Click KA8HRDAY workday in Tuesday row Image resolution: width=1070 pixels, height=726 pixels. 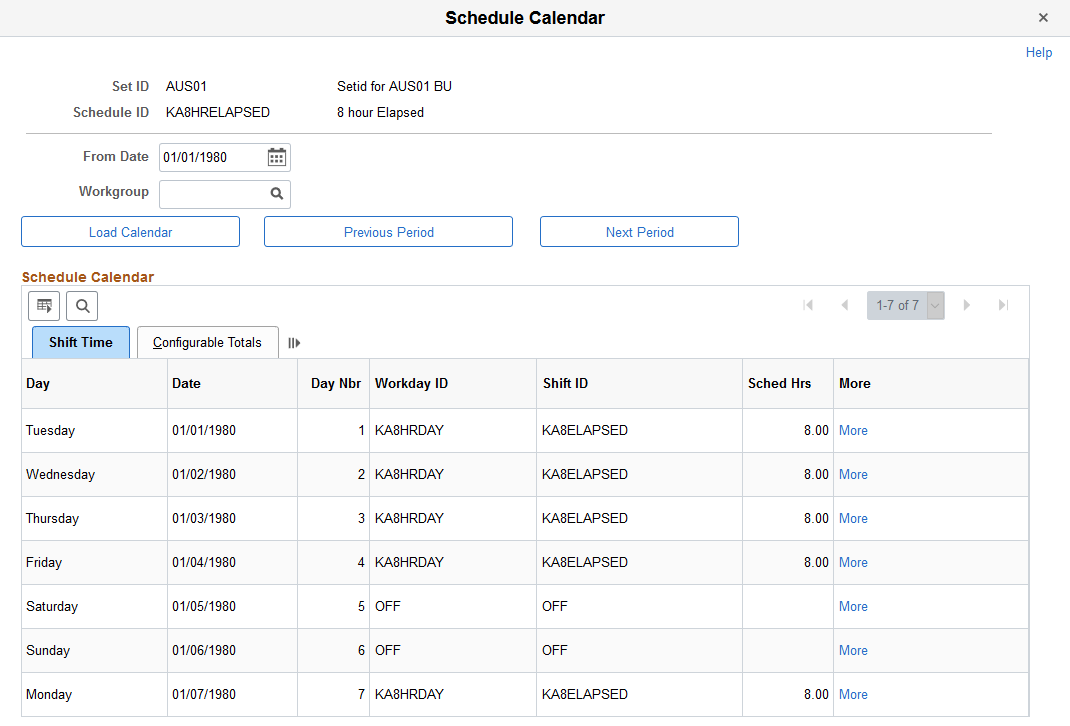coord(409,431)
